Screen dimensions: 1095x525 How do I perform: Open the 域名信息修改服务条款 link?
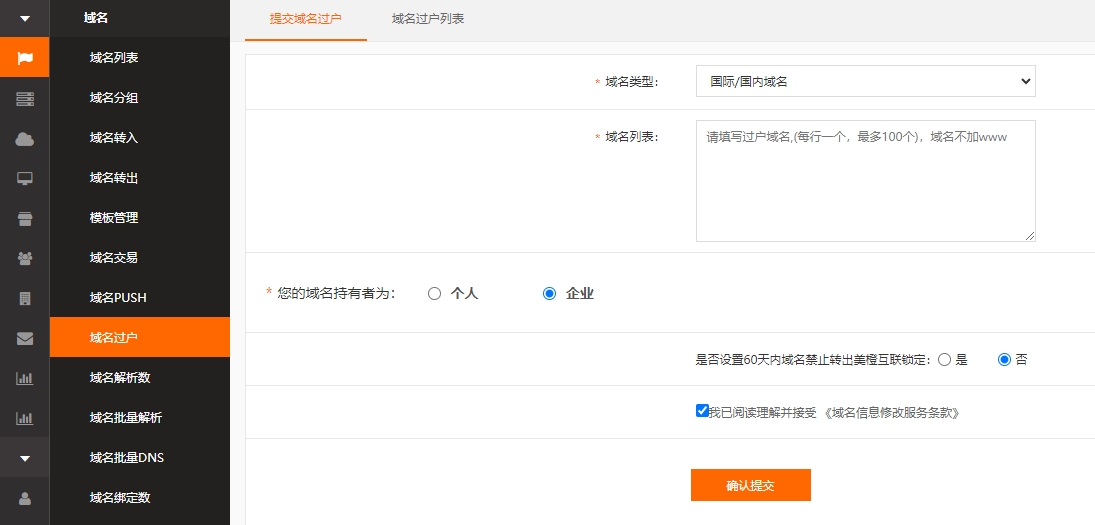[x=892, y=412]
